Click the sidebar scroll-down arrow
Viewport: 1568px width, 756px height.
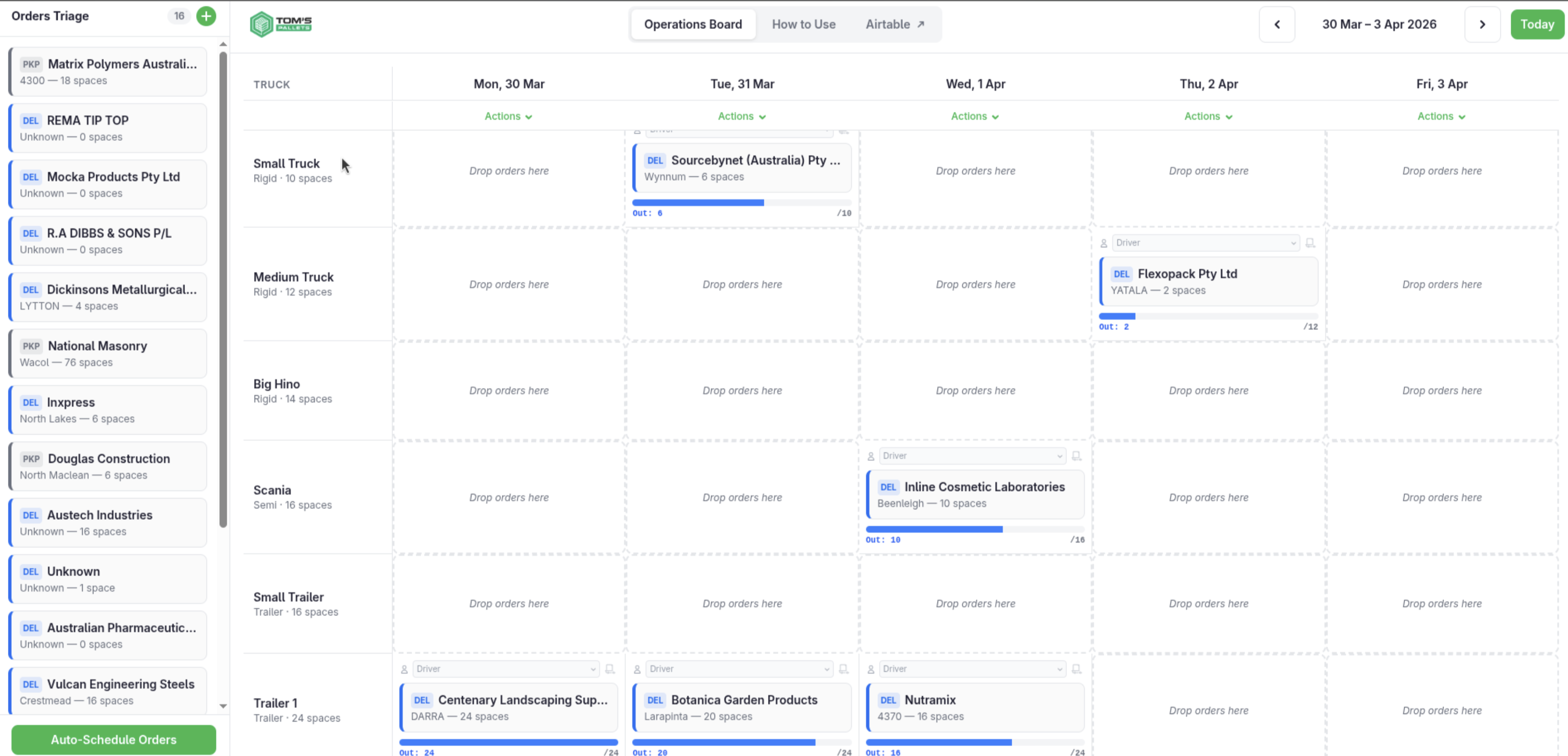tap(223, 706)
